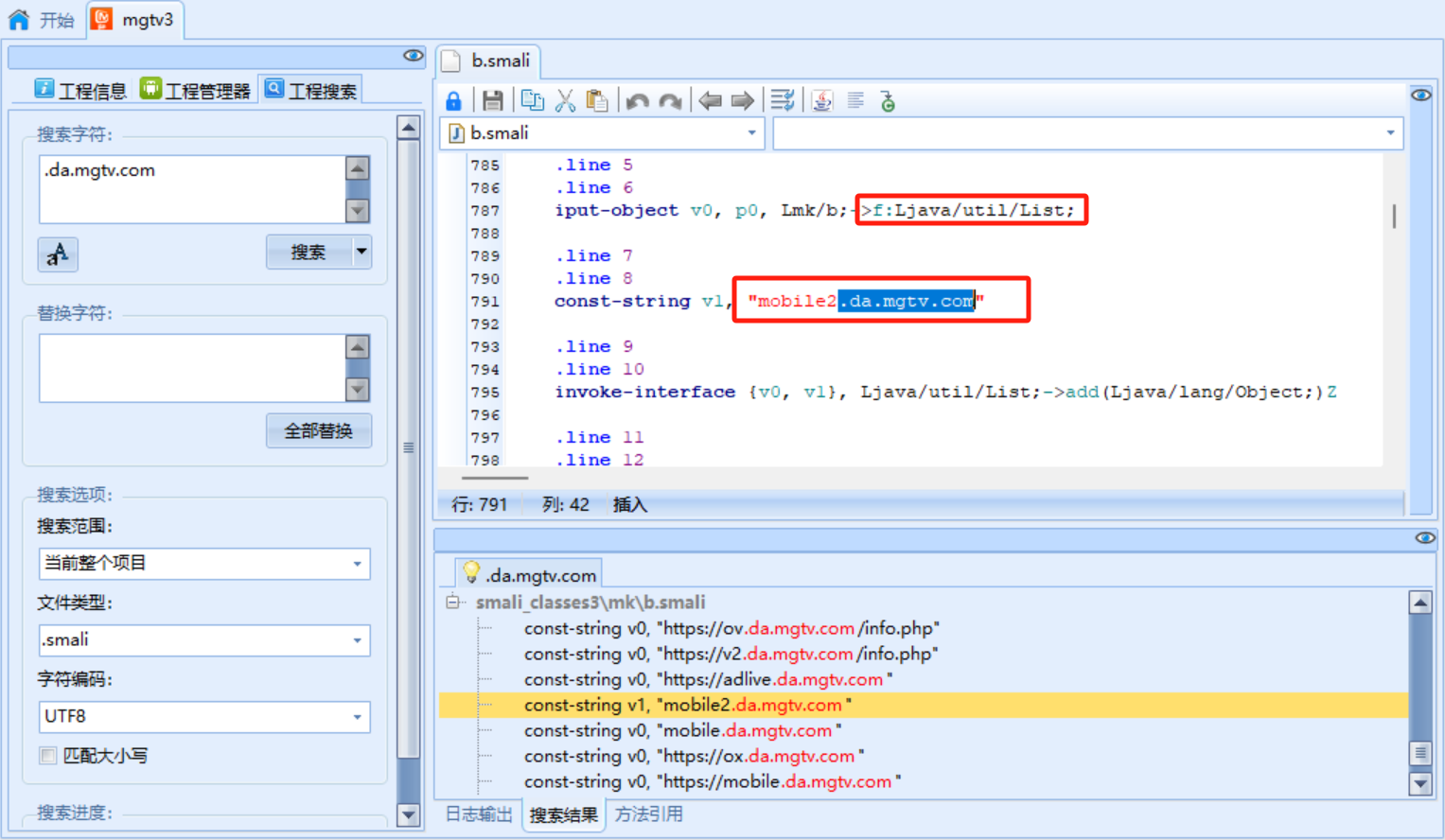The height and width of the screenshot is (840, 1445).
Task: Open the 字符编码 dropdown showing UTF8
Action: [x=203, y=716]
